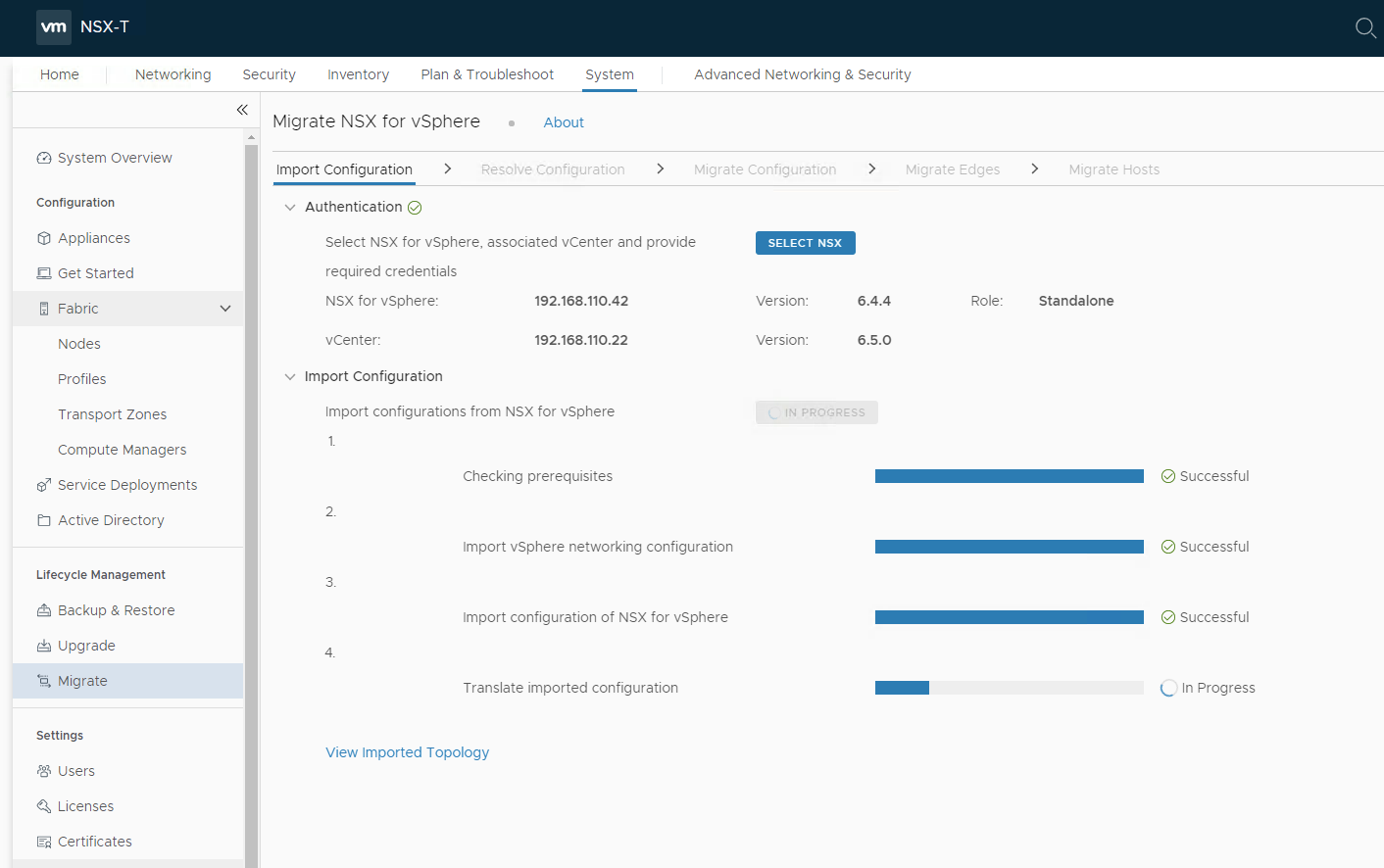Click the Migrate icon in sidebar
Image resolution: width=1384 pixels, height=868 pixels.
point(44,681)
